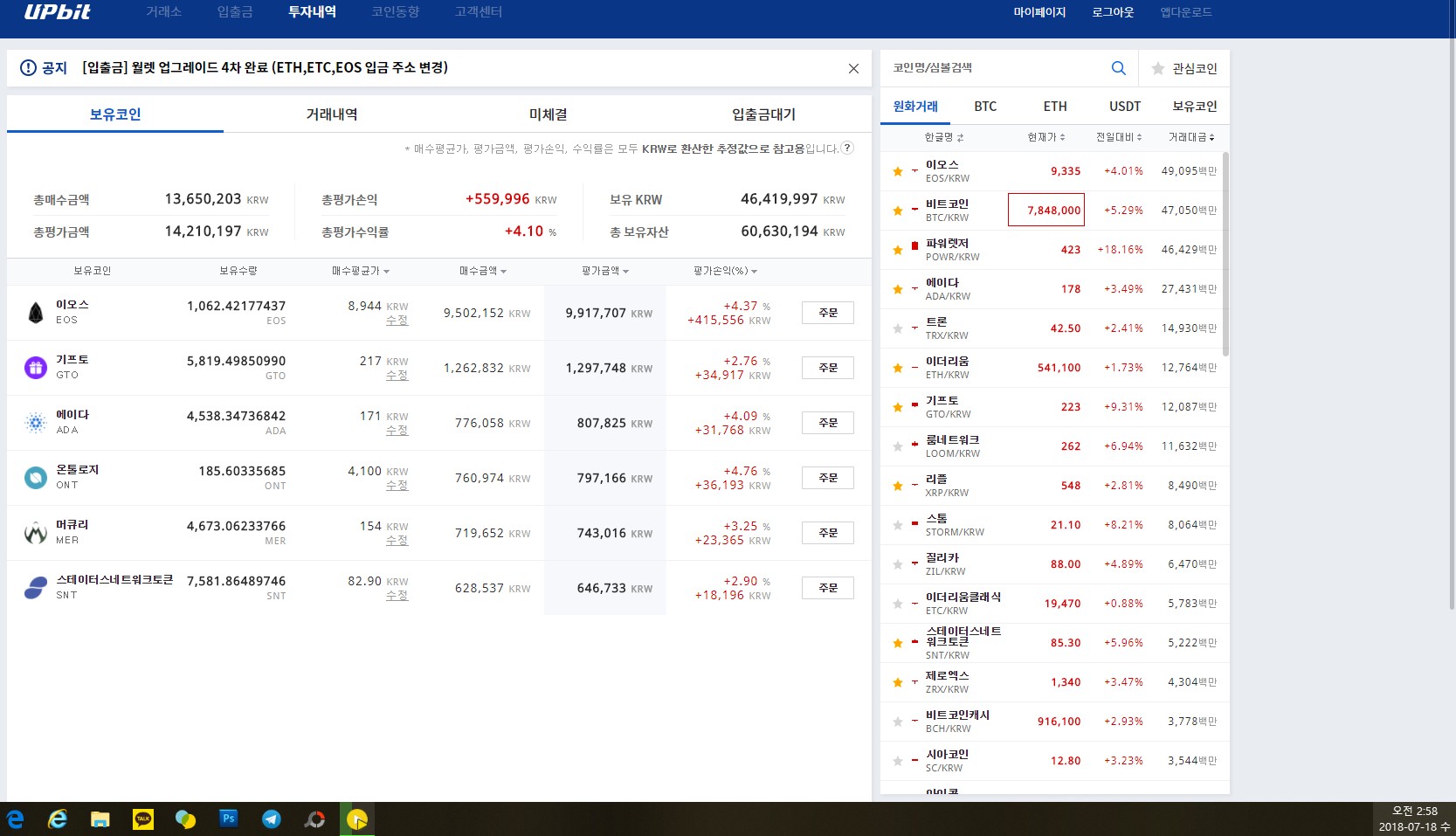Sort coin list by 거래대금
The width and height of the screenshot is (1456, 836).
1192,137
